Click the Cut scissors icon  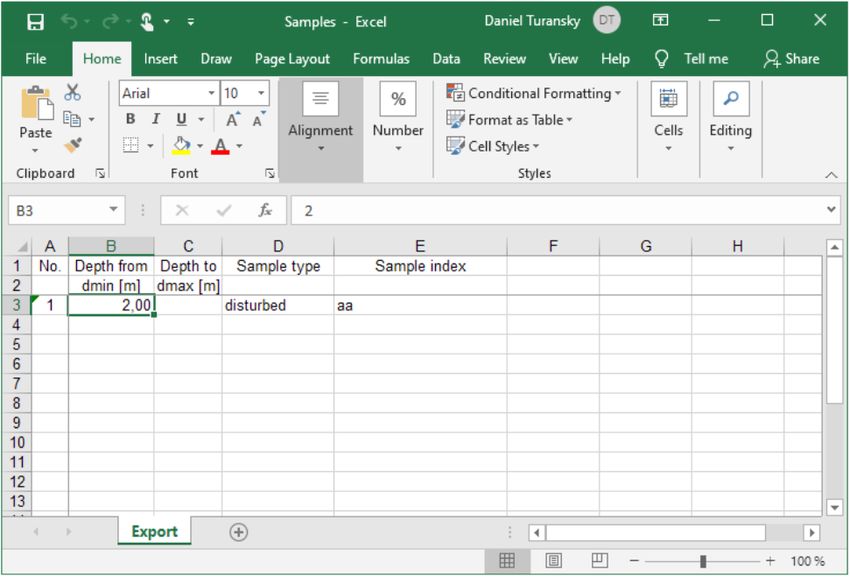coord(72,93)
